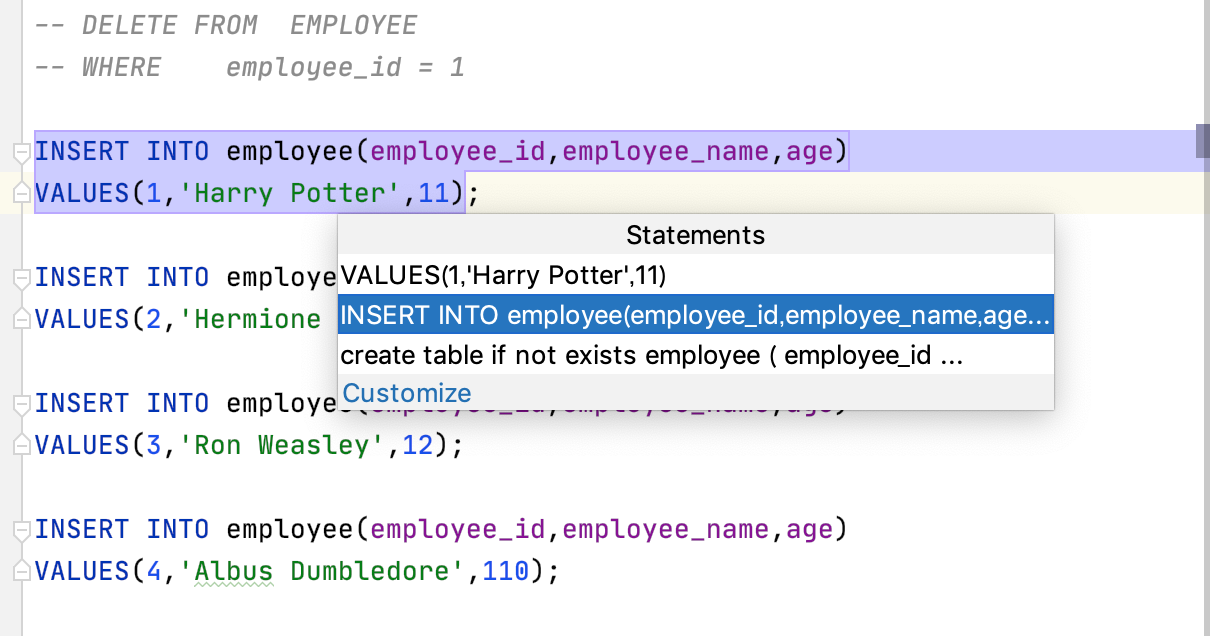Image resolution: width=1210 pixels, height=636 pixels.
Task: Click the comment -- WHERE employee_id = 1
Action: [250, 67]
